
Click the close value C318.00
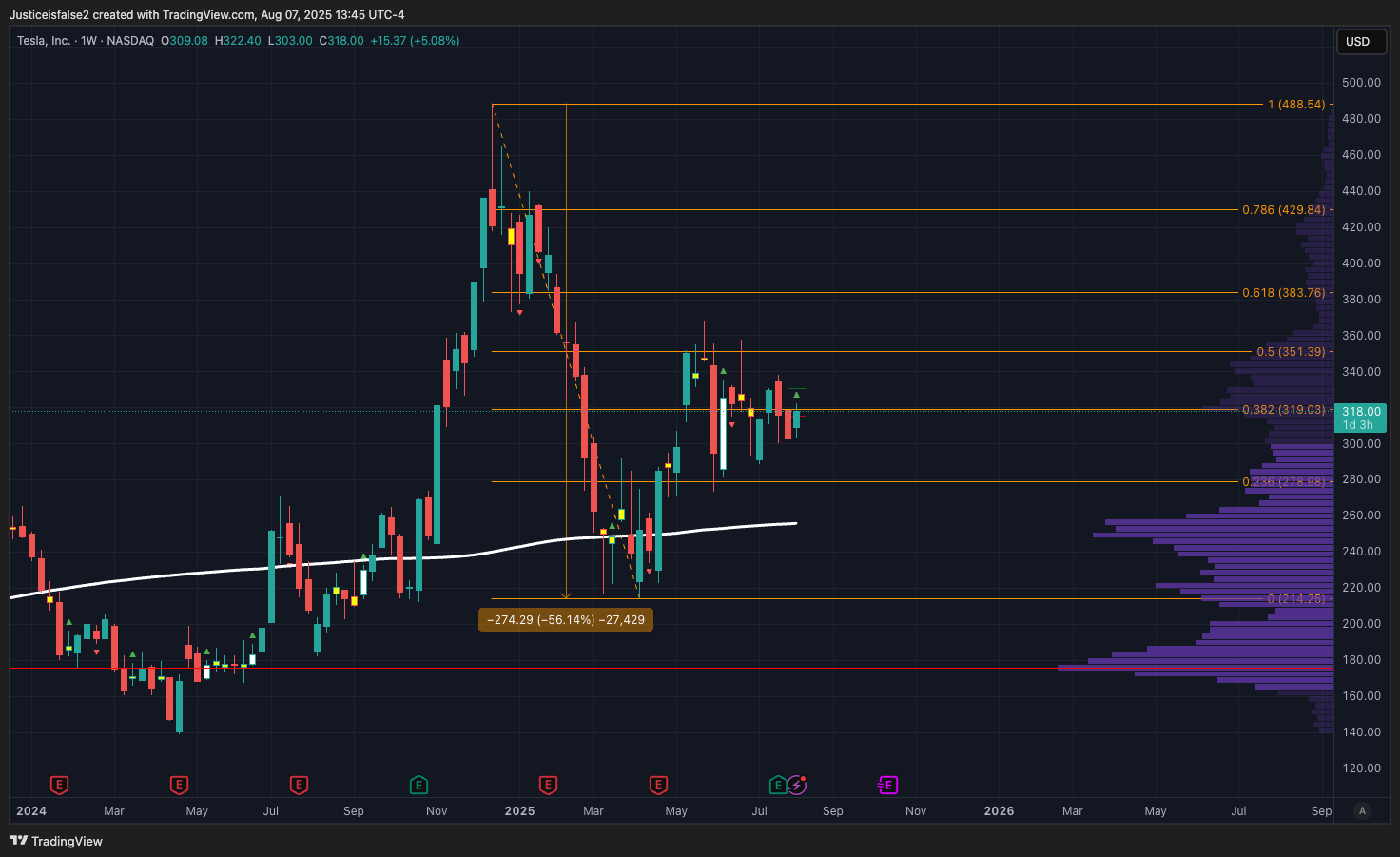[x=341, y=41]
